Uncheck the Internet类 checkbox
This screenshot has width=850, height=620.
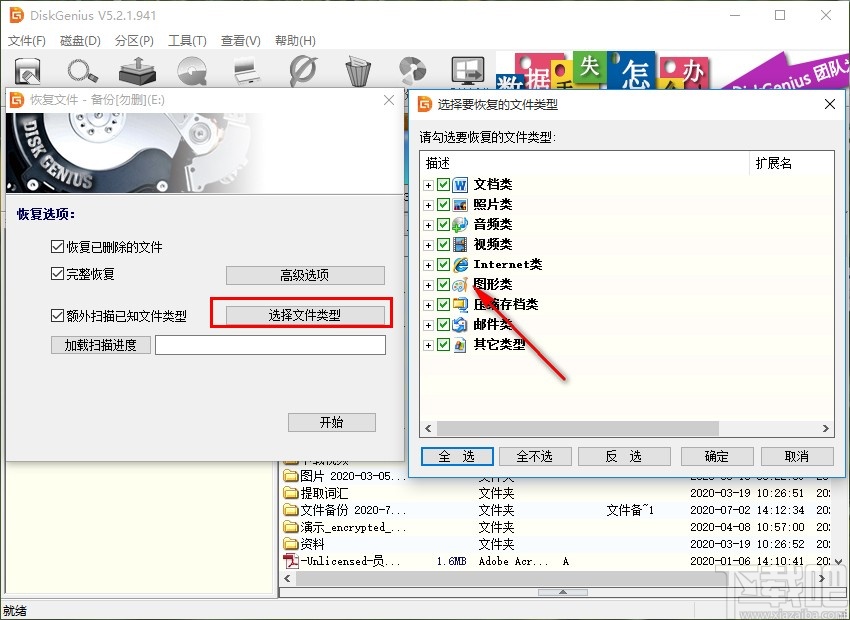pyautogui.click(x=443, y=264)
